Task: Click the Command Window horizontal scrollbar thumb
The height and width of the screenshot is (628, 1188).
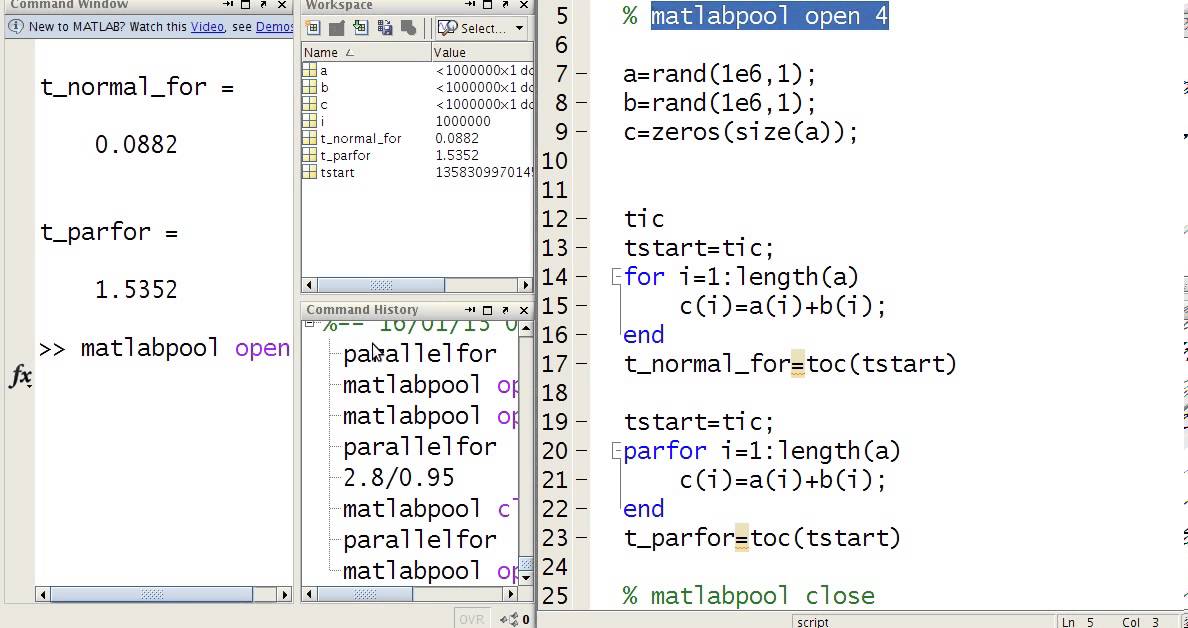Action: [152, 595]
